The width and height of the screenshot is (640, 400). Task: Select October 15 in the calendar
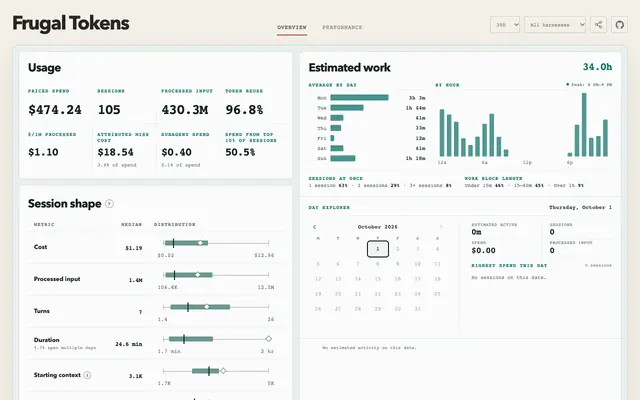point(378,279)
